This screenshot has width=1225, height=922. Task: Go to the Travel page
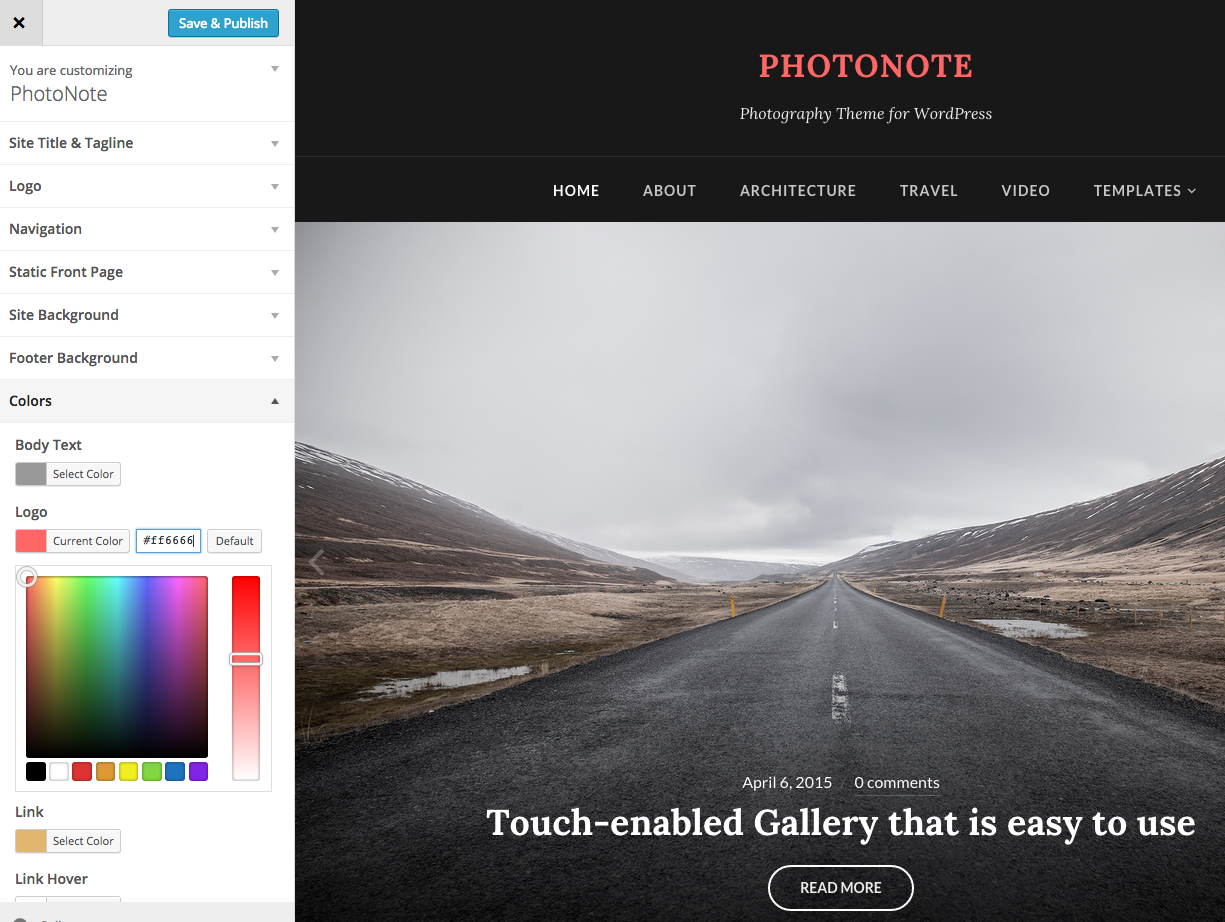929,190
